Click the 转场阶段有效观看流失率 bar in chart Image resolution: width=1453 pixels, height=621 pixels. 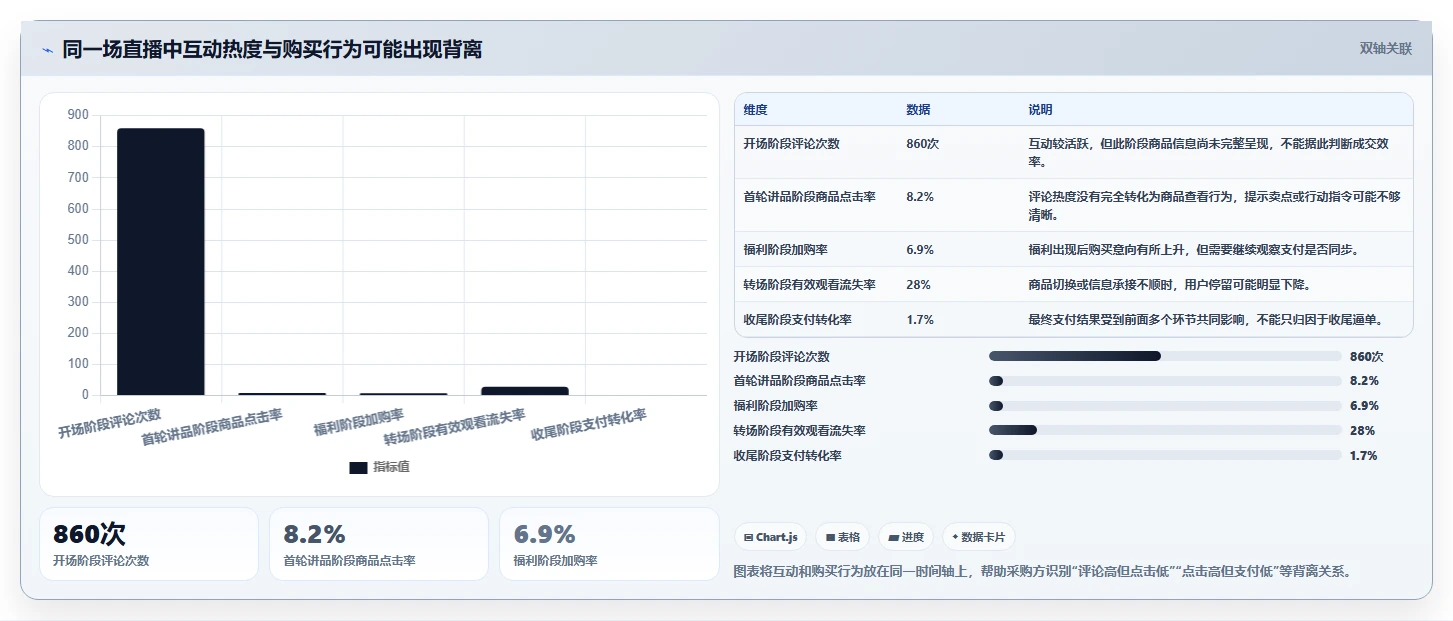click(525, 390)
